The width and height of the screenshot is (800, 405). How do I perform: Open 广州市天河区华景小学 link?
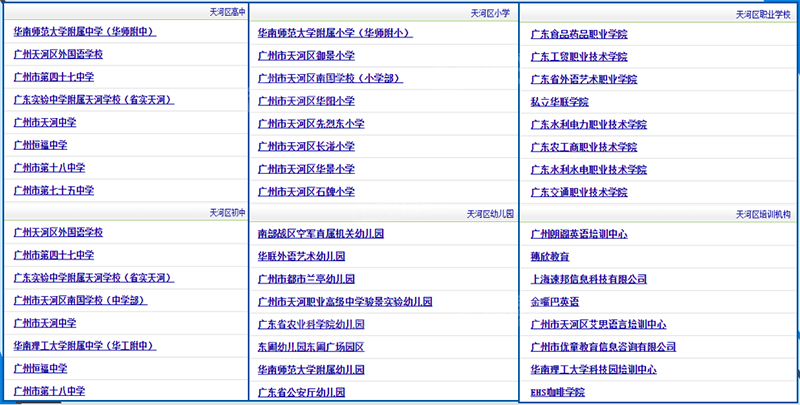coord(306,169)
